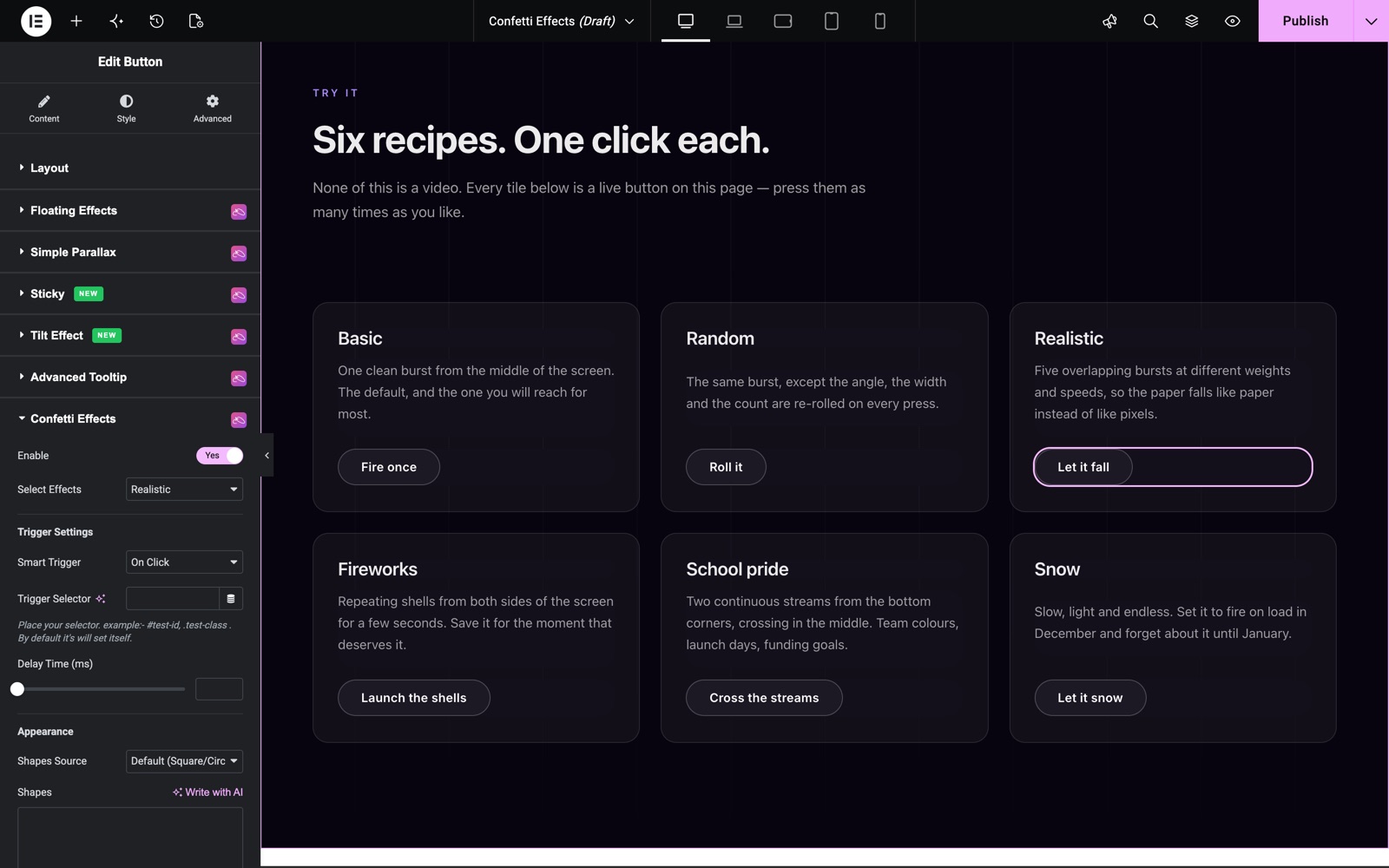Open the Shapes Source dropdown
Image resolution: width=1389 pixels, height=868 pixels.
click(184, 761)
